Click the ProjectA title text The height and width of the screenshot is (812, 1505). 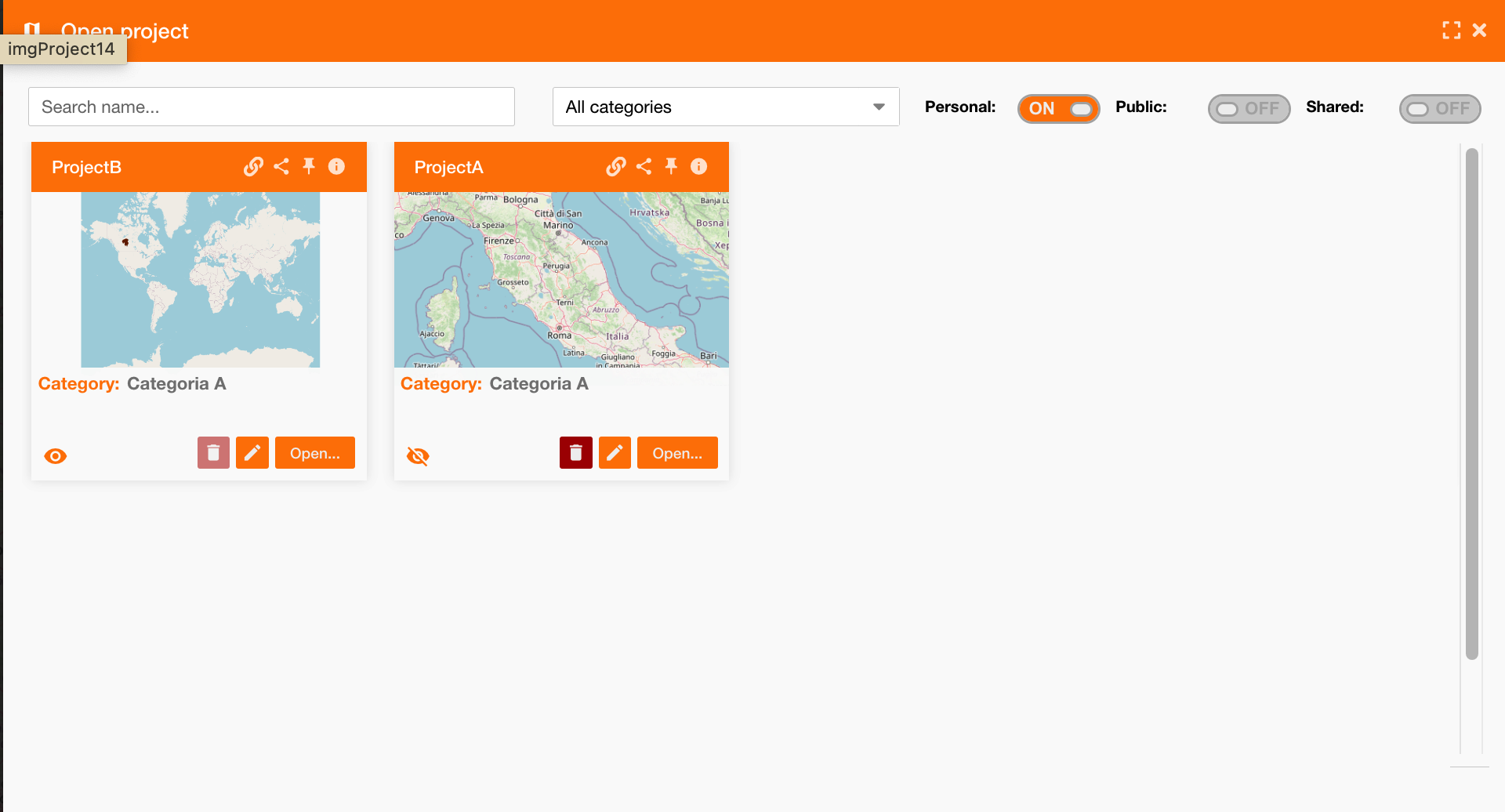(x=448, y=167)
